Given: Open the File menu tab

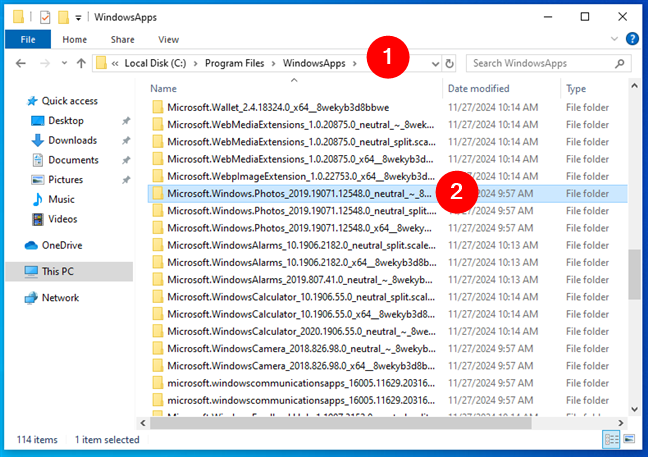Looking at the screenshot, I should click(28, 39).
